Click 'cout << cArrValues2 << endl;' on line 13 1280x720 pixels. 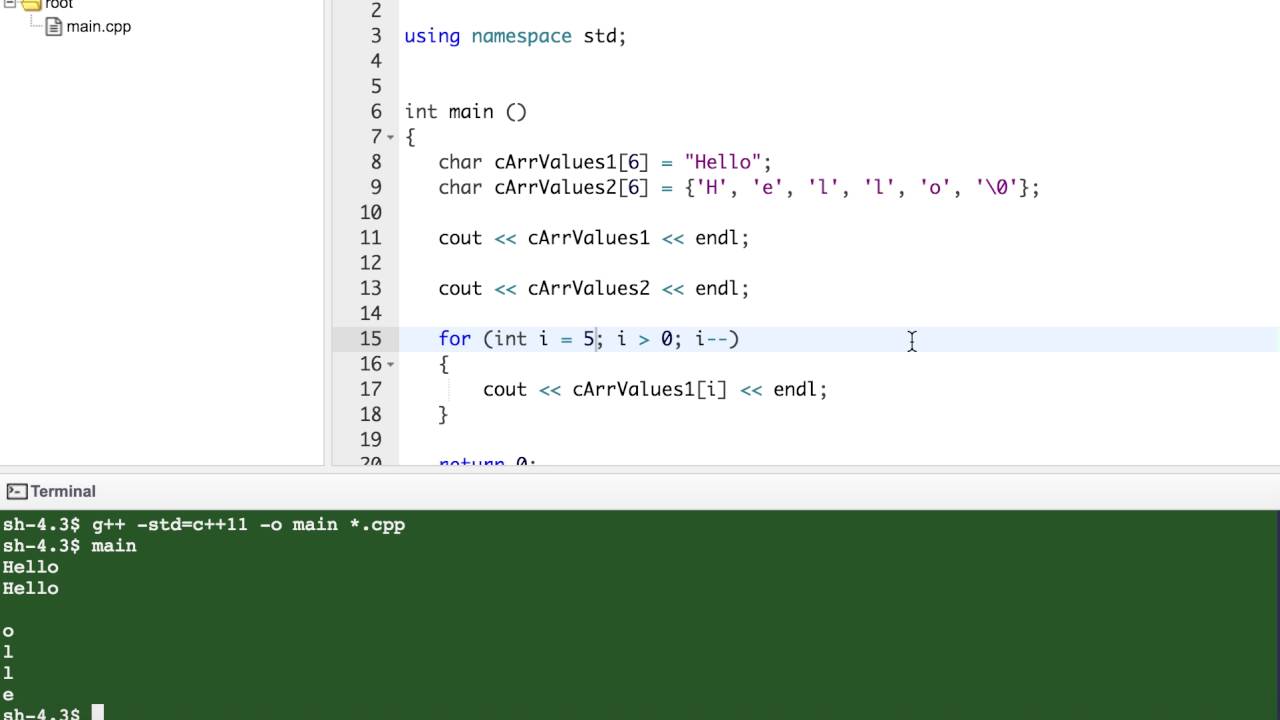tap(593, 288)
